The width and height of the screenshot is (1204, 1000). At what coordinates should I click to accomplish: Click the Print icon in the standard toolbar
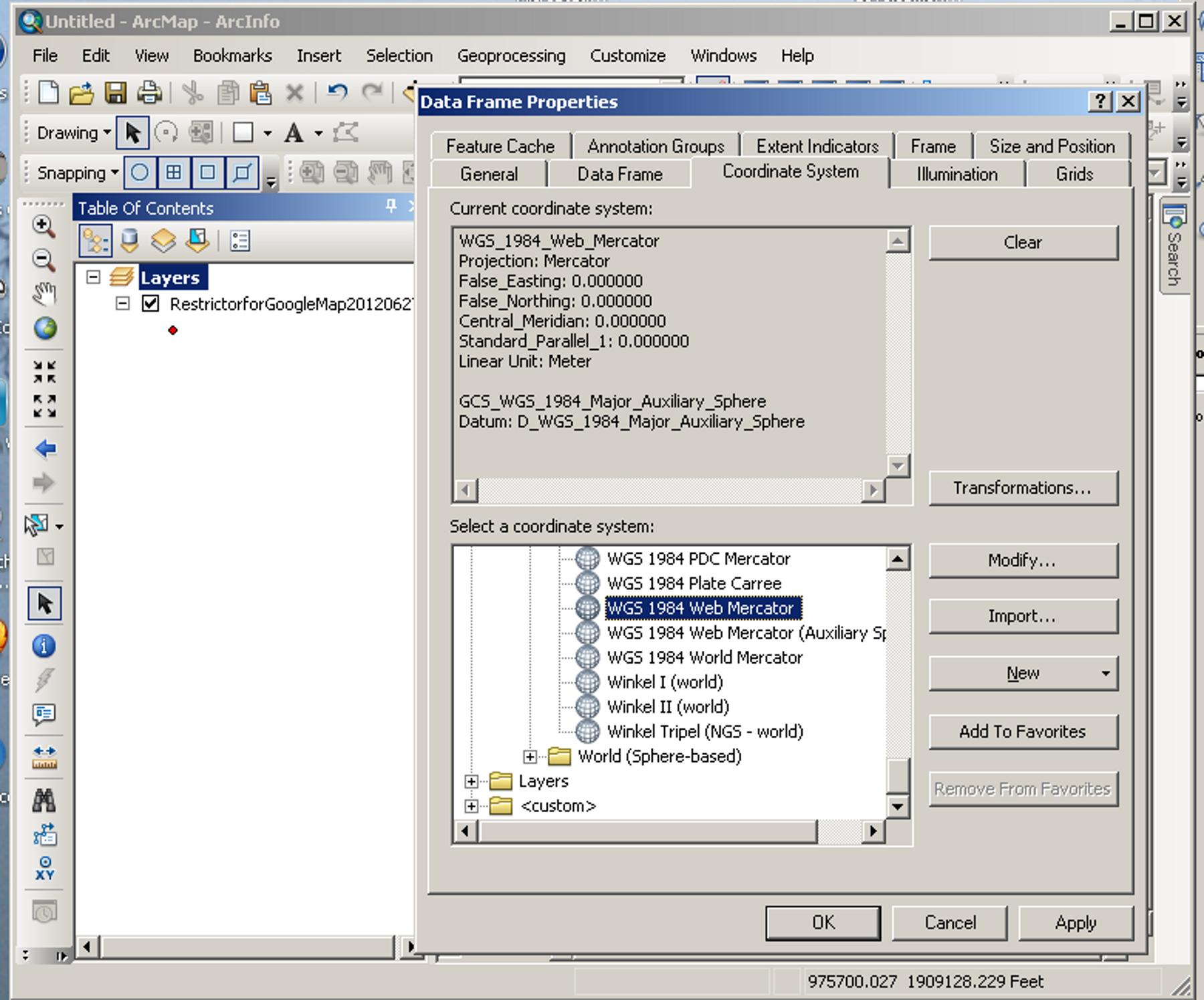click(x=149, y=93)
